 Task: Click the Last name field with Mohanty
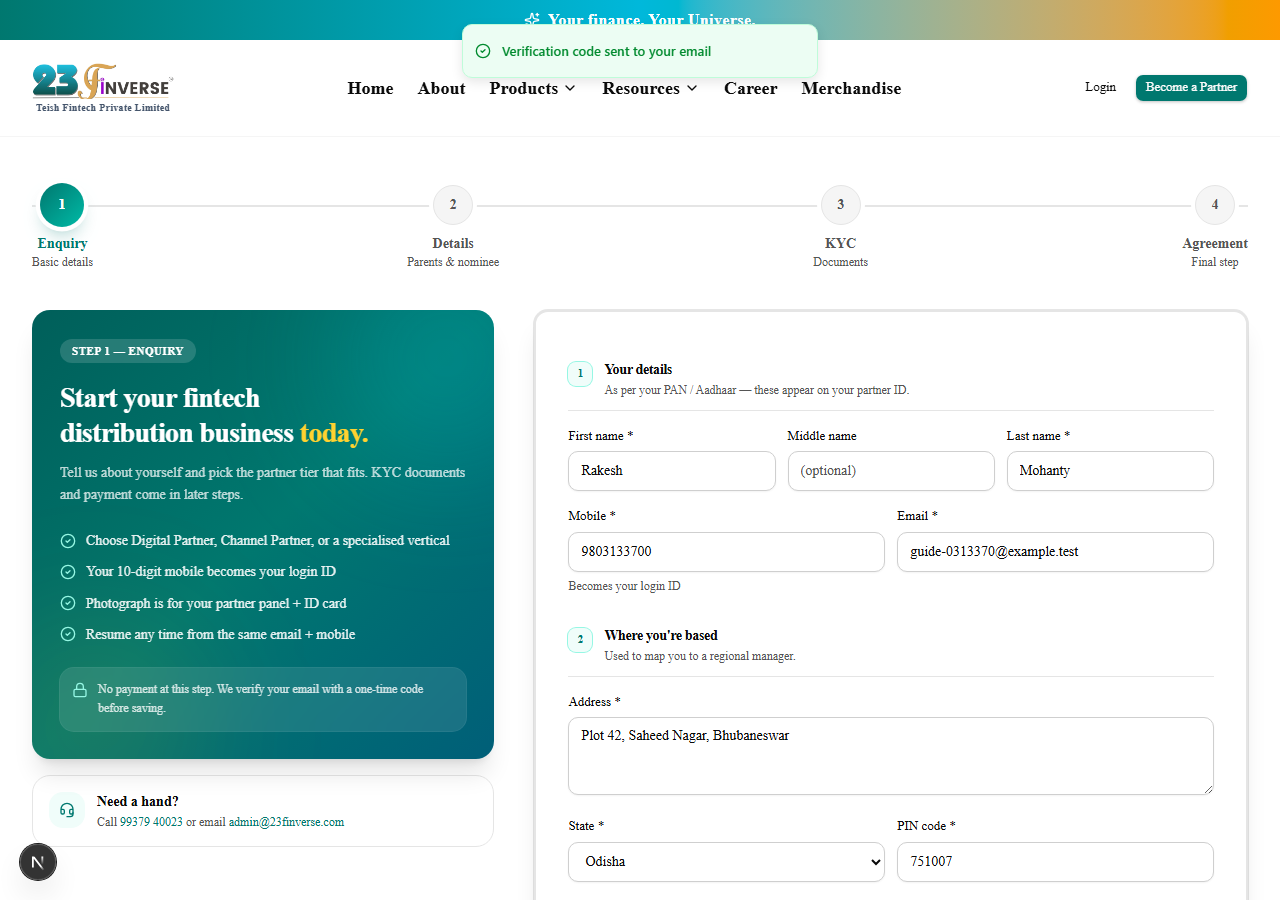click(1110, 471)
